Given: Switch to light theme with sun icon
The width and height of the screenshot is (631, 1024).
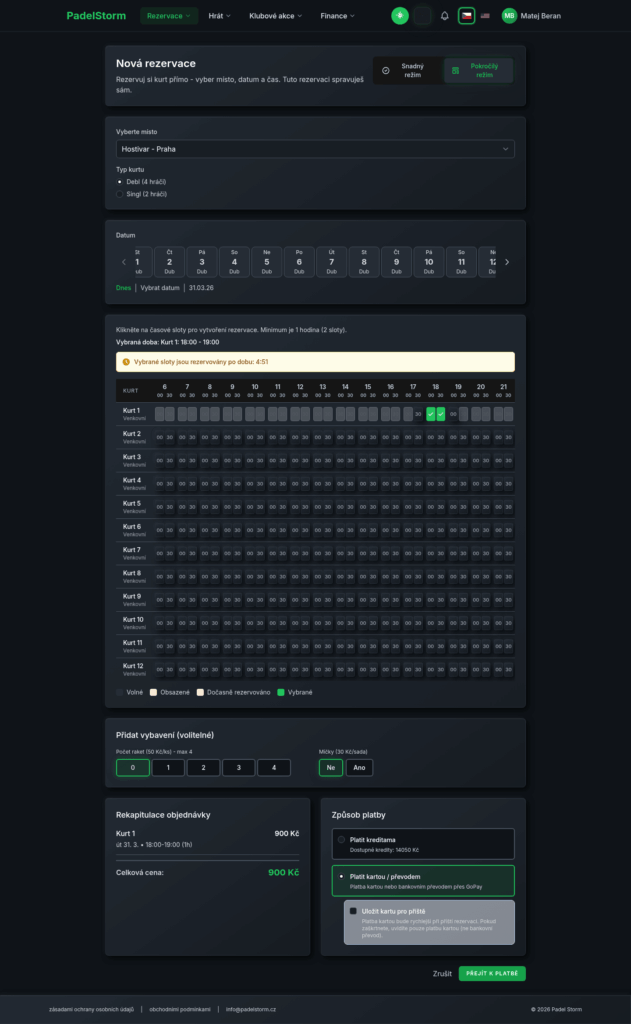Looking at the screenshot, I should pyautogui.click(x=400, y=16).
